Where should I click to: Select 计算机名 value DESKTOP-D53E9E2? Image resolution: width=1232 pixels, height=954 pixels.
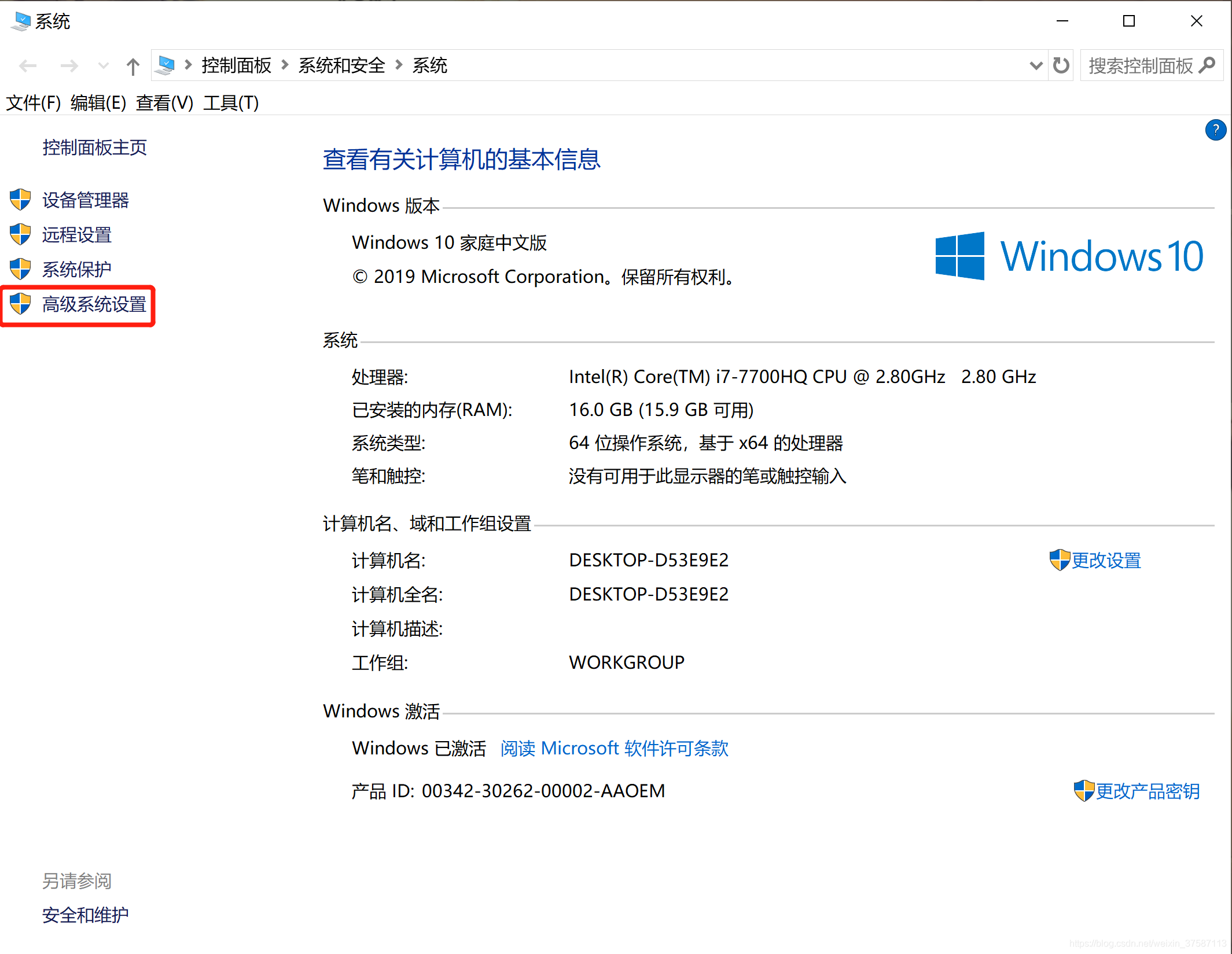pyautogui.click(x=649, y=560)
